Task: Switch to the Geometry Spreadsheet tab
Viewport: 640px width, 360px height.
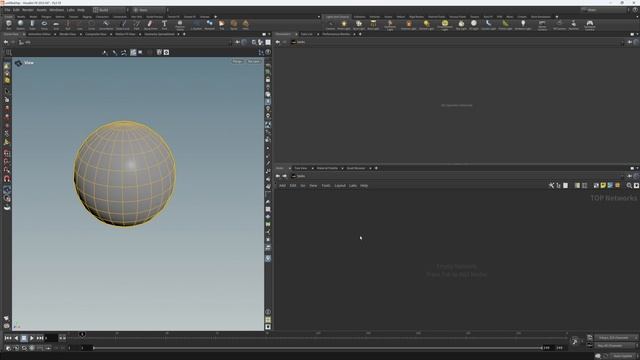Action: click(160, 34)
